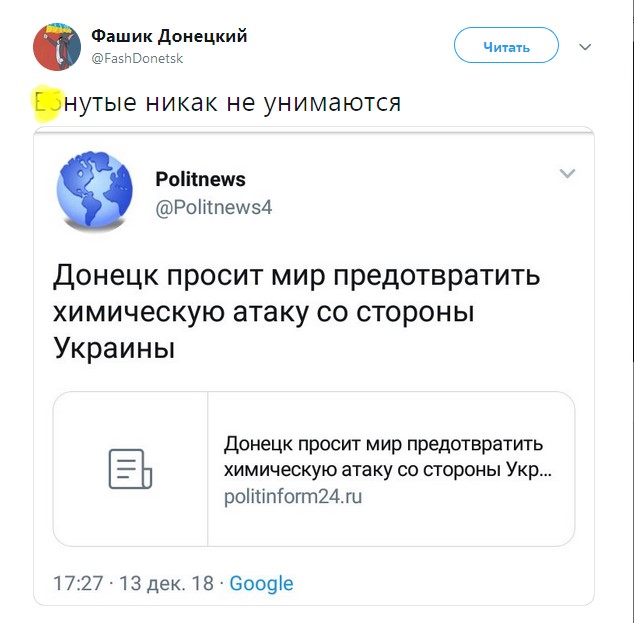Click the 13 дек. 18 date

tap(166, 583)
